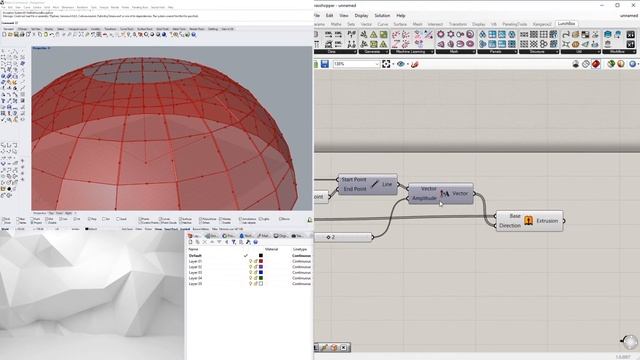Click the Delete layer icon in Layers panel
The width and height of the screenshot is (640, 360).
tap(205, 242)
